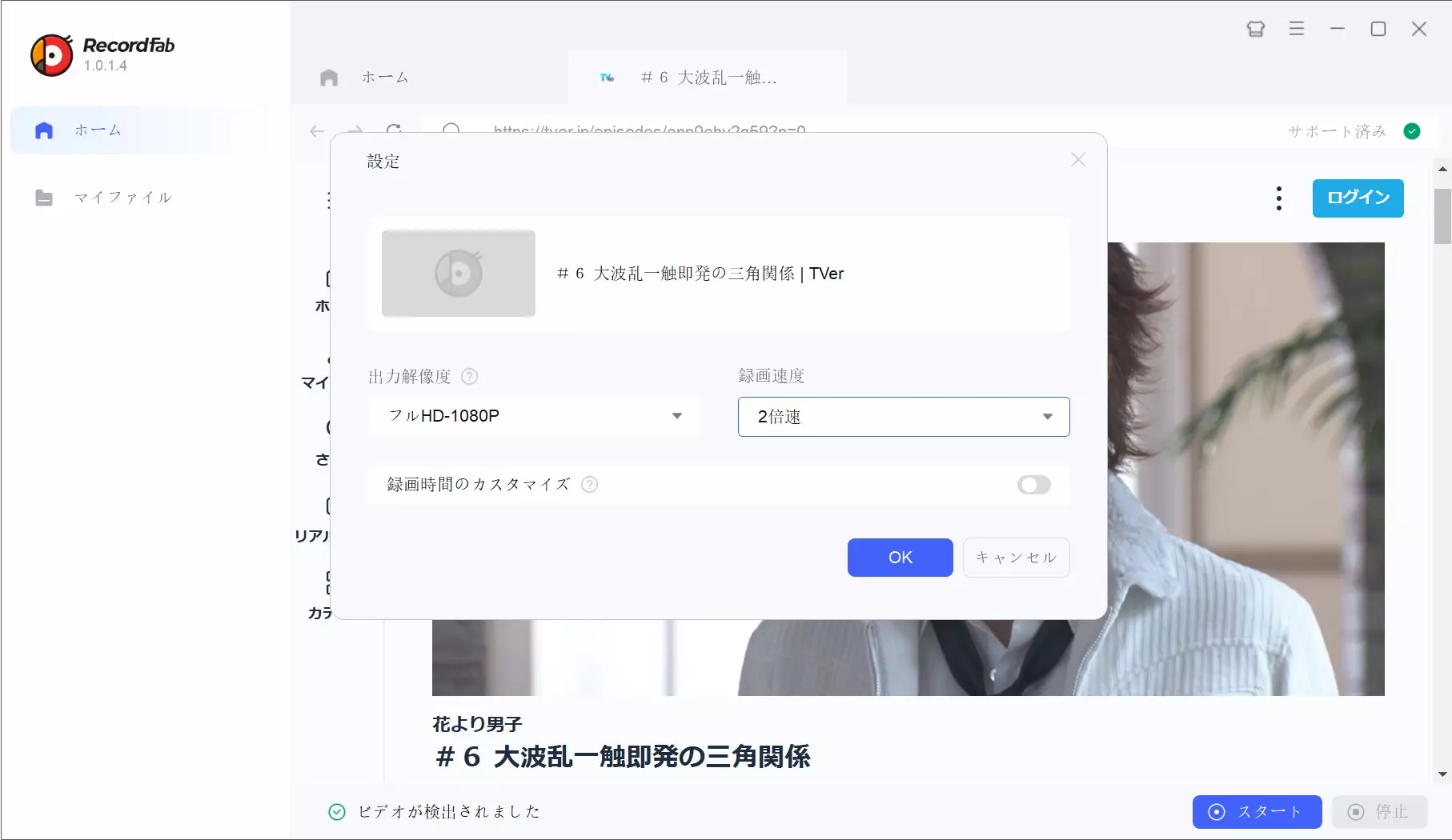This screenshot has height=840, width=1452.
Task: Click the 録画速度 label
Action: [x=772, y=376]
